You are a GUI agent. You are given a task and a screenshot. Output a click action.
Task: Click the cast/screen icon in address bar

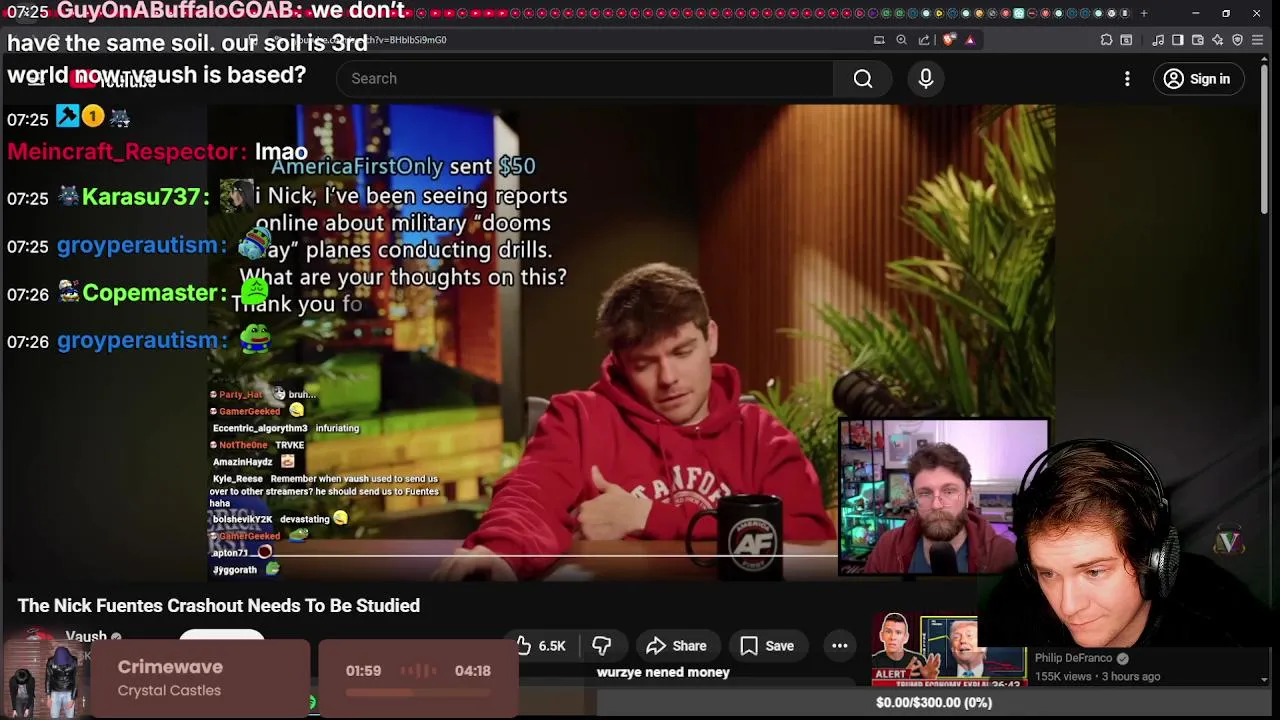pyautogui.click(x=879, y=40)
